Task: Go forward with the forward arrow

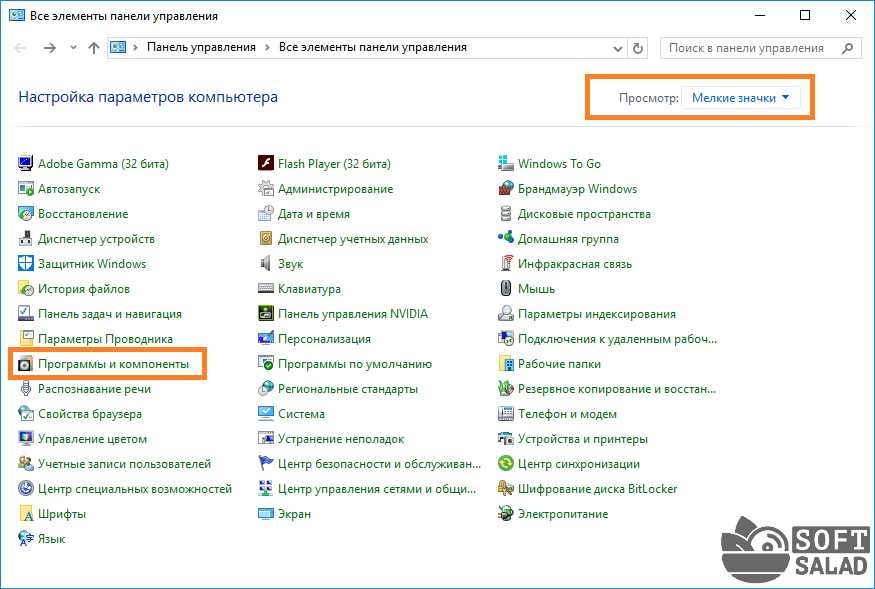Action: 50,48
